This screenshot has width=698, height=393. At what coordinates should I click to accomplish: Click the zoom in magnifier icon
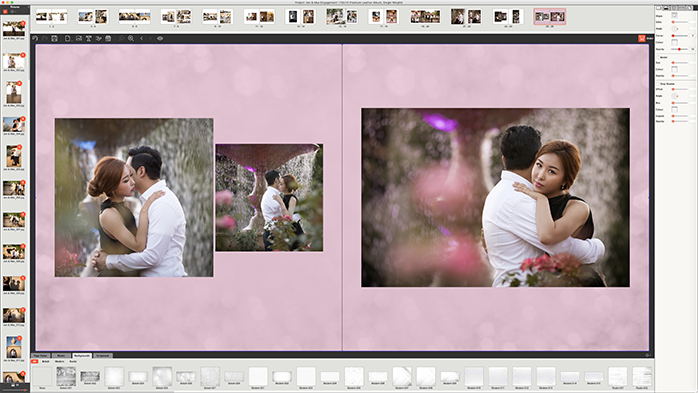(131, 39)
